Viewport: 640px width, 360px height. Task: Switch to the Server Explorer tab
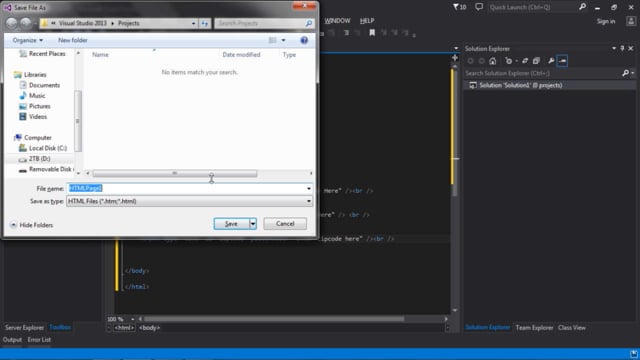pyautogui.click(x=24, y=327)
